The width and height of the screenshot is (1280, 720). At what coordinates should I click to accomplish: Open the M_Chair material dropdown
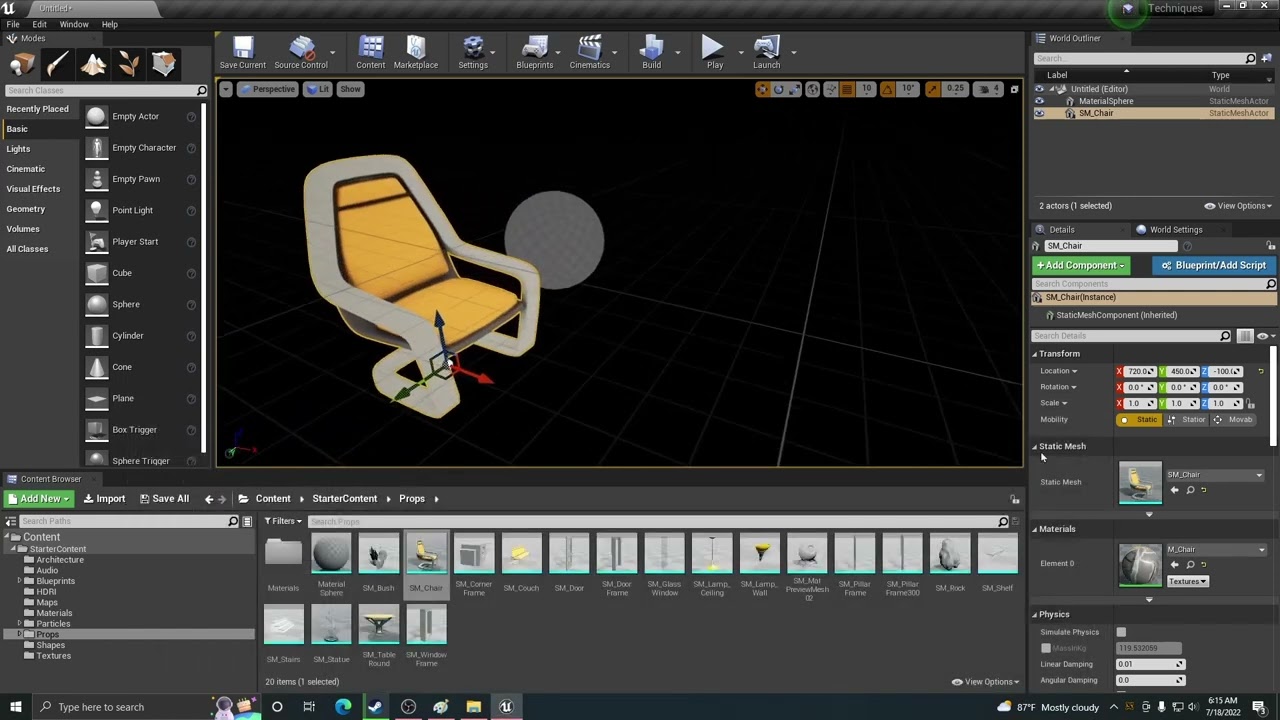pos(1215,549)
